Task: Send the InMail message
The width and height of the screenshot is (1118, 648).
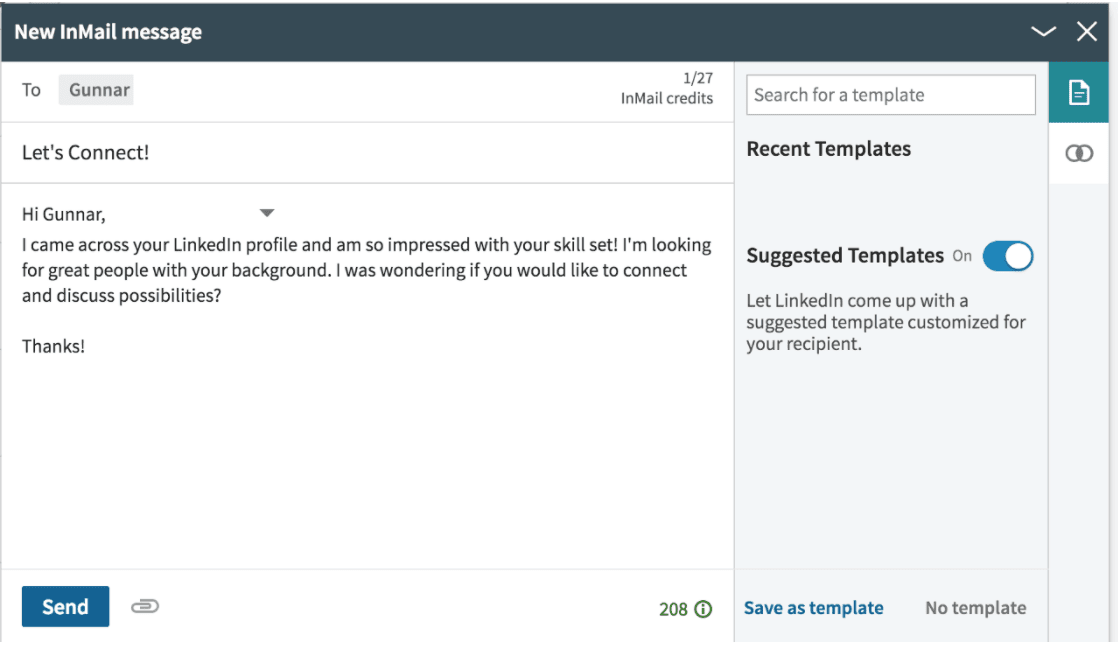Action: point(66,607)
